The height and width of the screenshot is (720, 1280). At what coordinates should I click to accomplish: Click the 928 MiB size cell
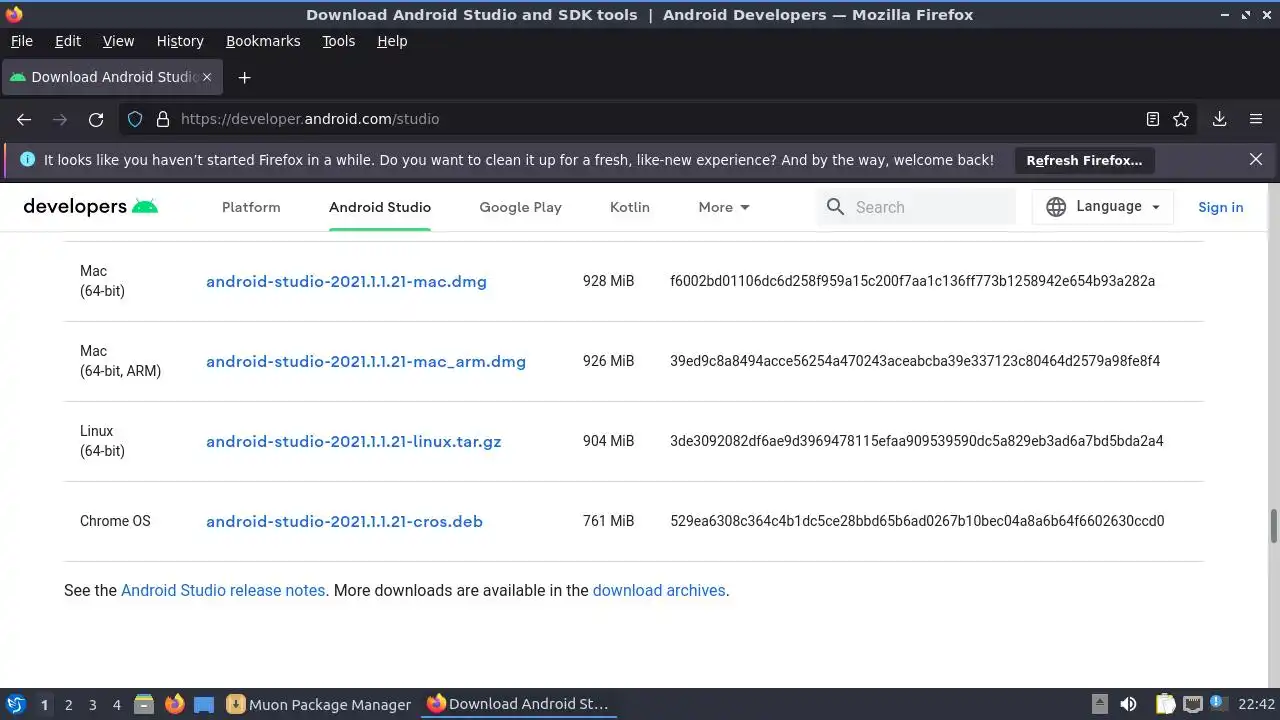pyautogui.click(x=608, y=281)
